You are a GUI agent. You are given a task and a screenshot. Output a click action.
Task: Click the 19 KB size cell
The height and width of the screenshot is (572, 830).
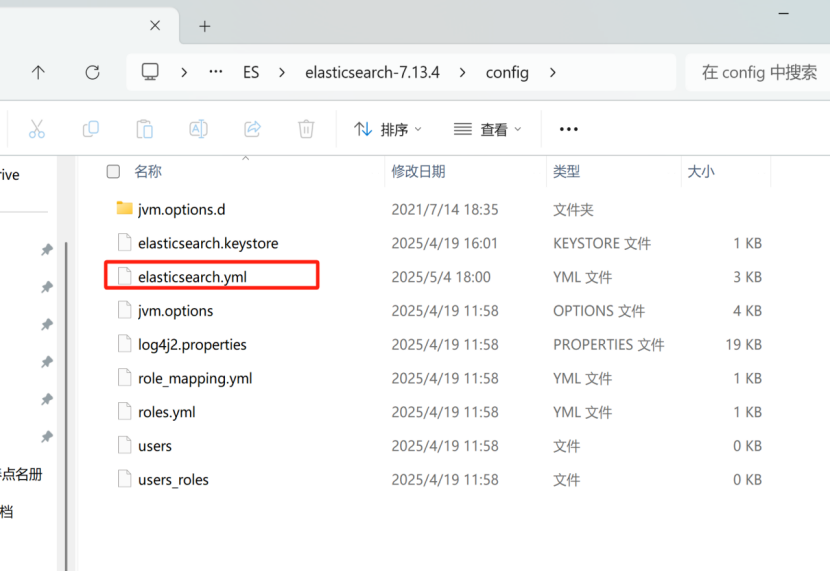coord(743,345)
